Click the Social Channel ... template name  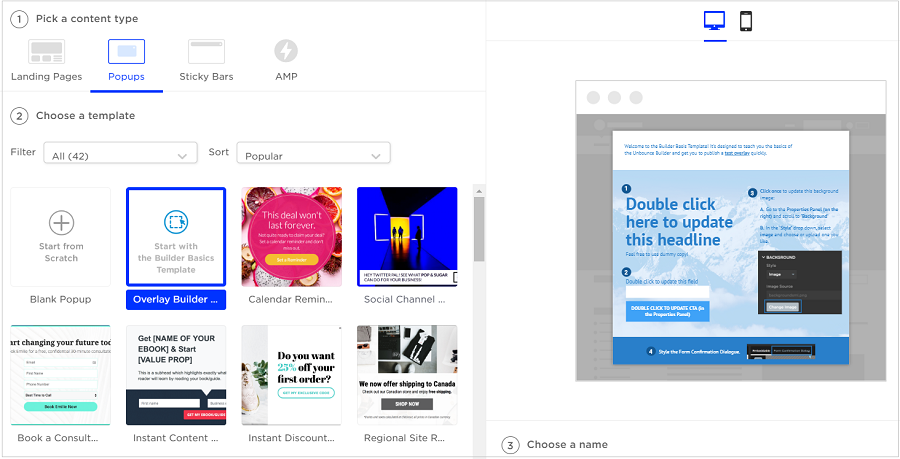[x=405, y=299]
